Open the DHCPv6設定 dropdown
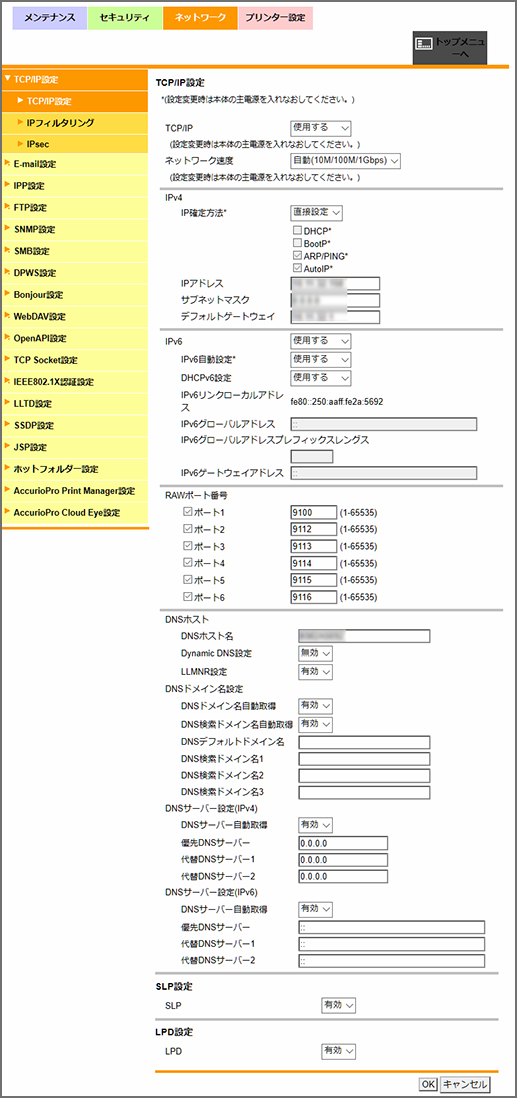The height and width of the screenshot is (1098, 517). (x=320, y=377)
